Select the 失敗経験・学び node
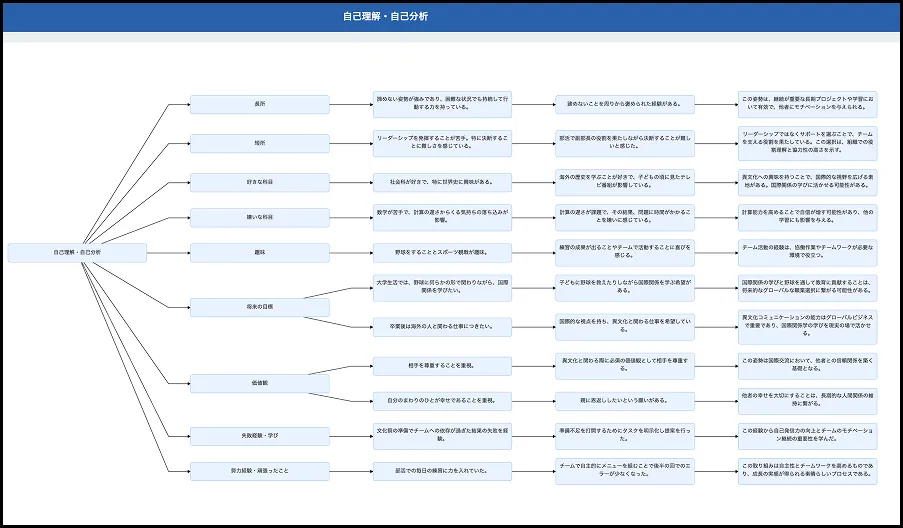 coord(260,436)
